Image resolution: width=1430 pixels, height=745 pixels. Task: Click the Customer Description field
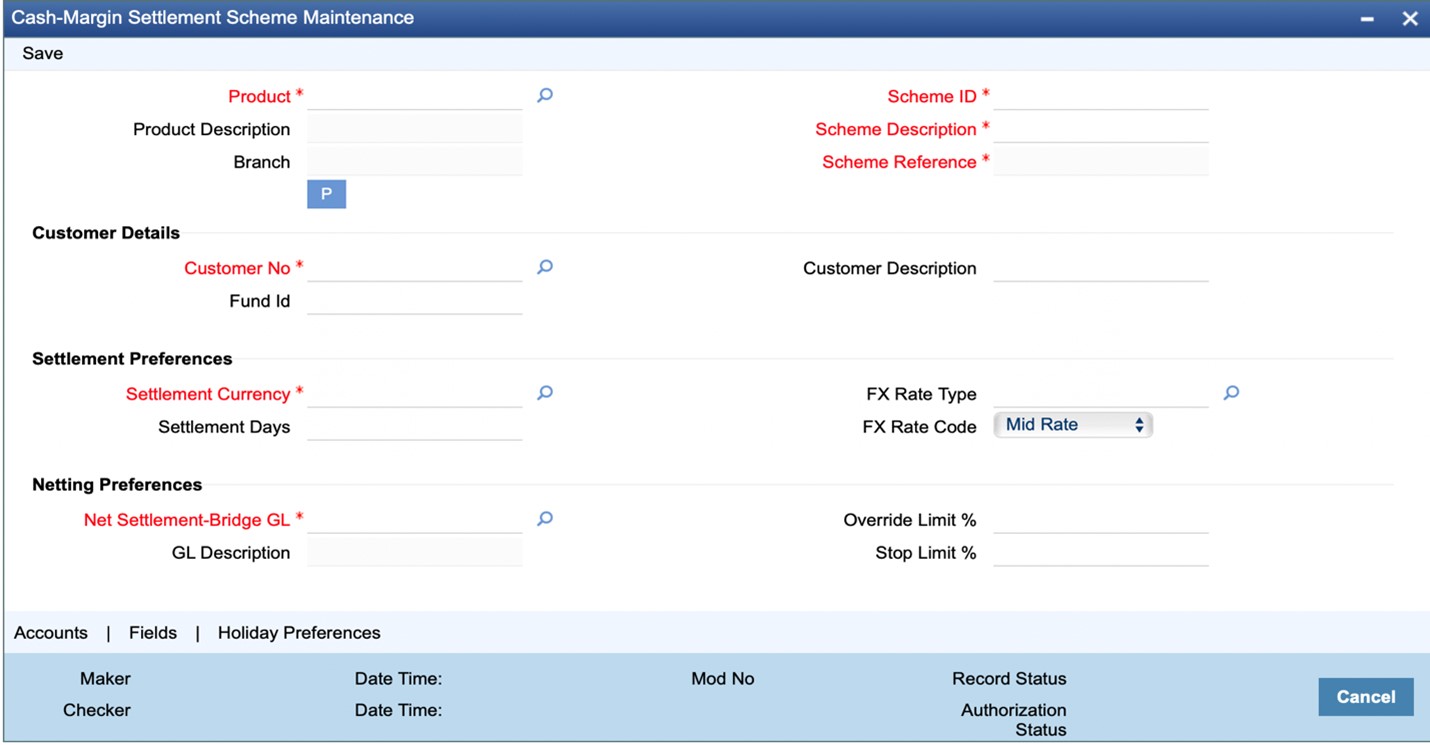pyautogui.click(x=1101, y=269)
